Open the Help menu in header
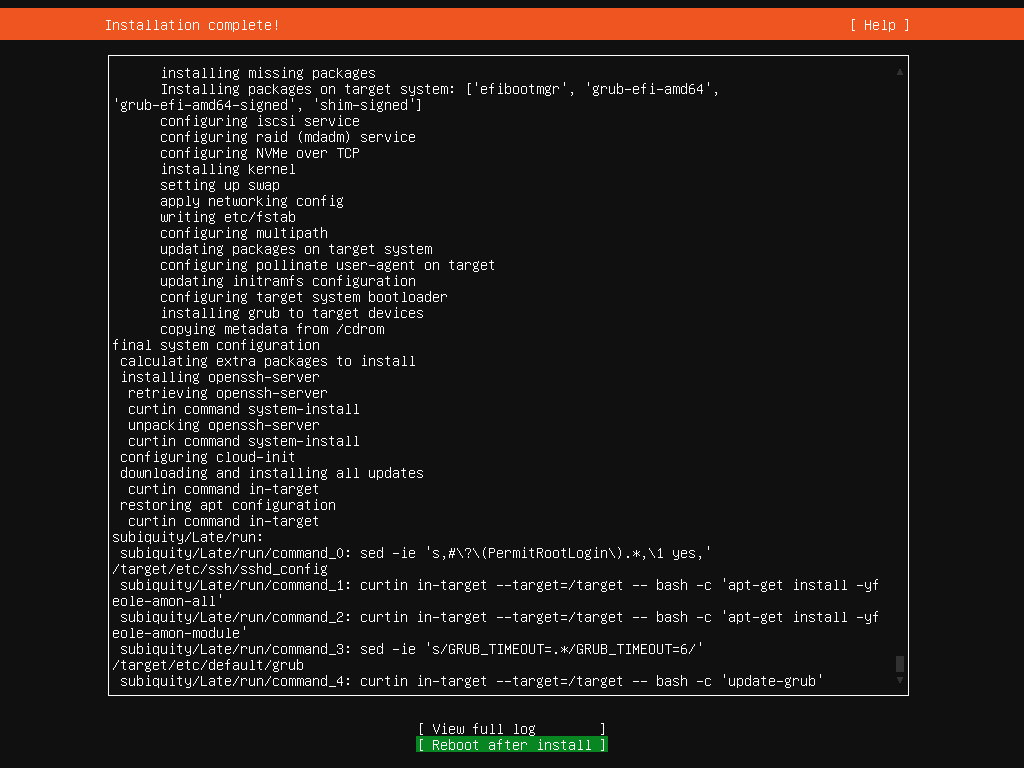 click(879, 25)
